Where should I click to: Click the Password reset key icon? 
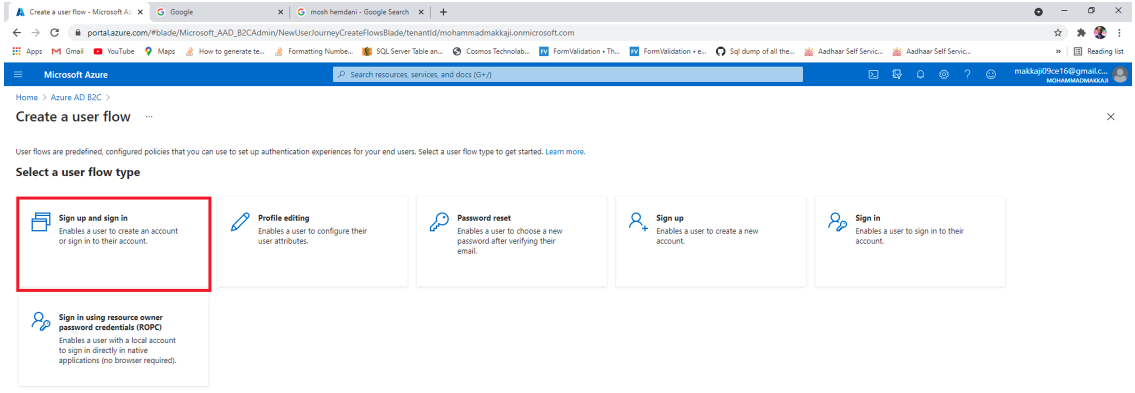439,222
